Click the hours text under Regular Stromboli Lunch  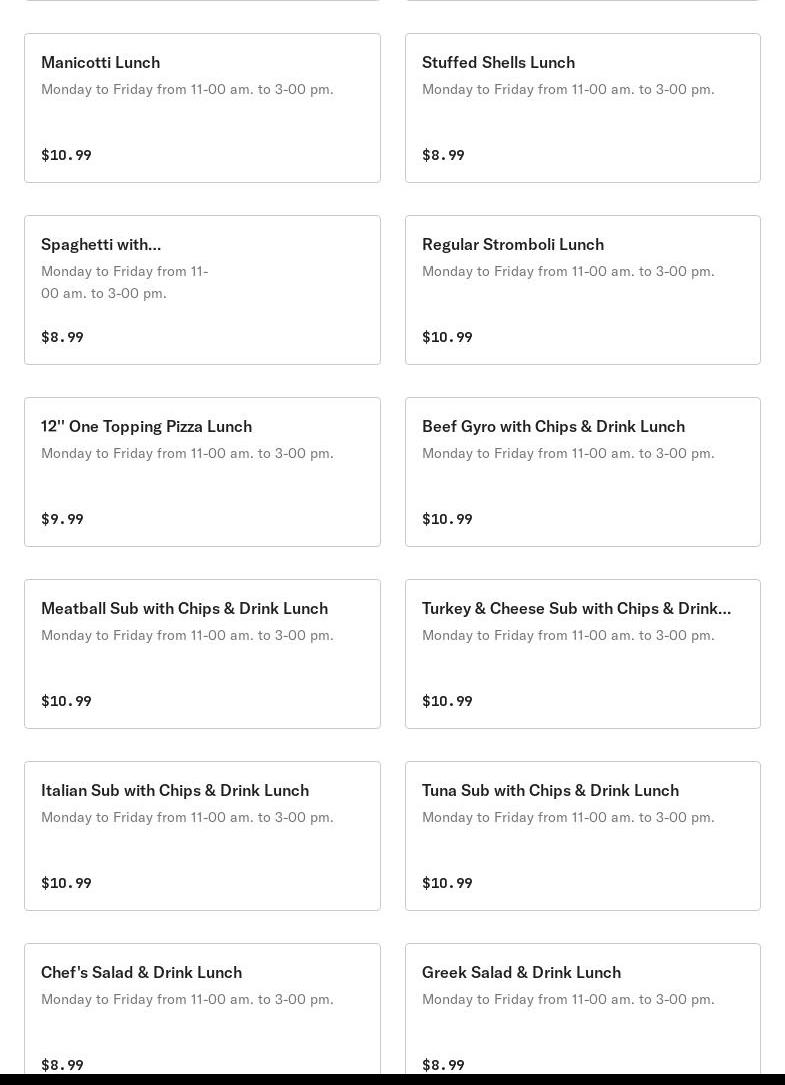click(x=568, y=271)
